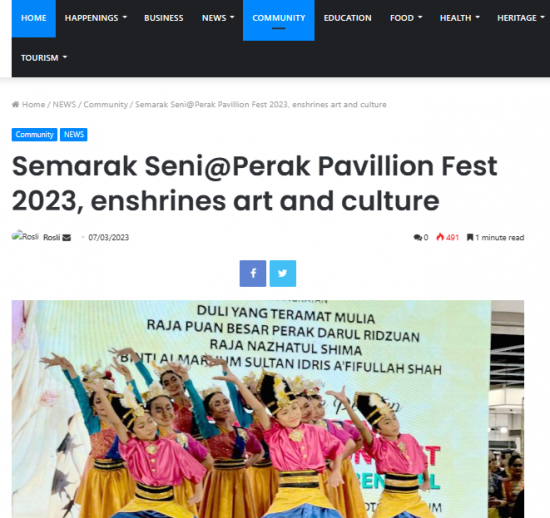Viewport: 550px width, 518px height.
Task: Expand the Food dropdown menu
Action: (406, 18)
